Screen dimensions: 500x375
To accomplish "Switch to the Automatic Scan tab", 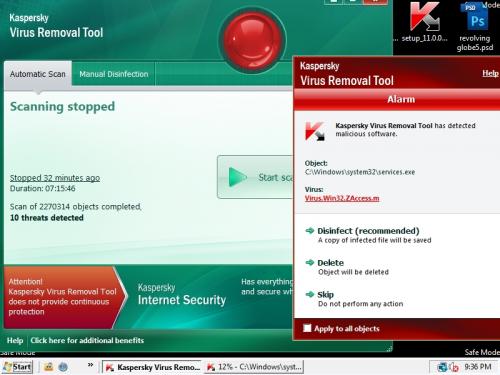I will [x=38, y=74].
